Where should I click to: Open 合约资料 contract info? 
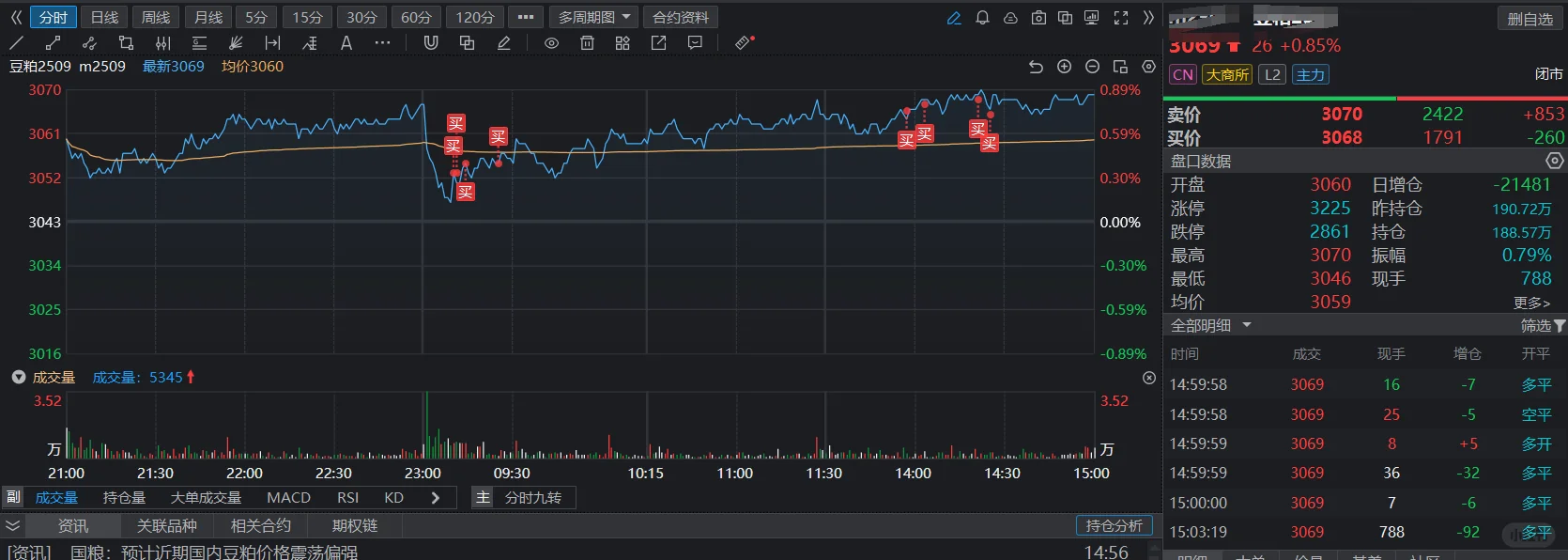click(x=681, y=18)
